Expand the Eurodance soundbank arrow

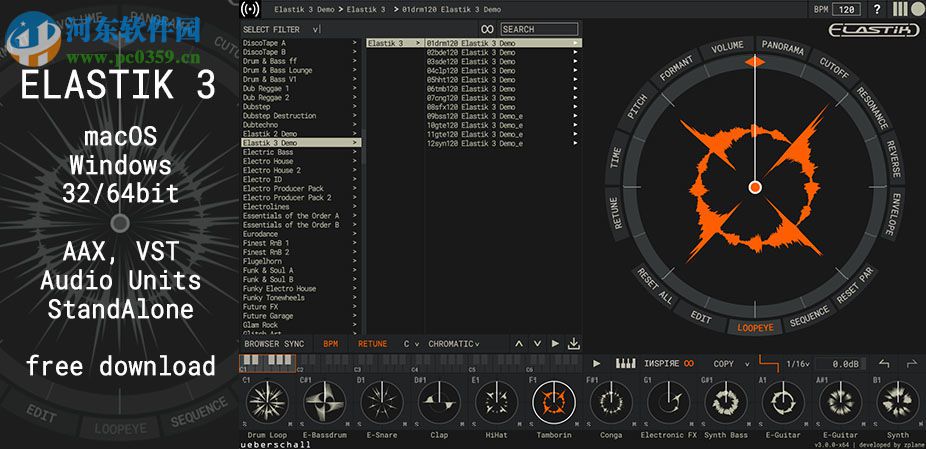click(355, 234)
